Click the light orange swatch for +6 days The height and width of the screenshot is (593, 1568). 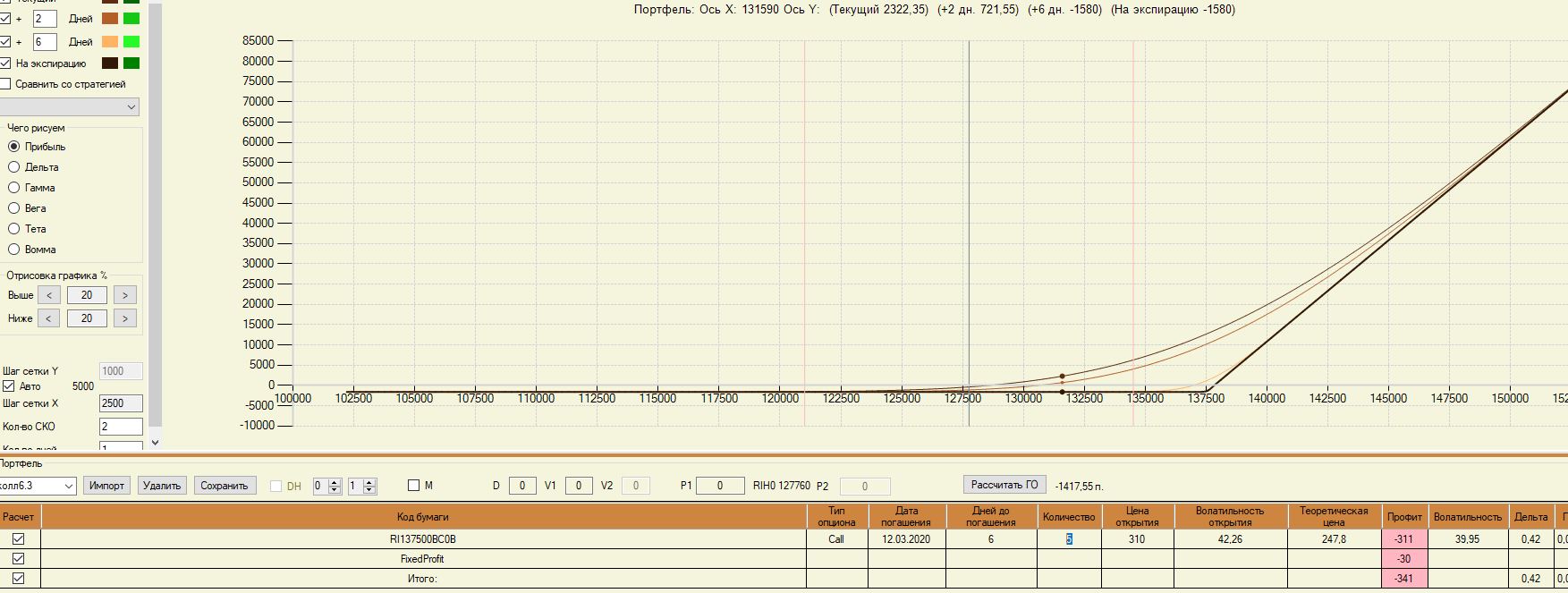[110, 42]
